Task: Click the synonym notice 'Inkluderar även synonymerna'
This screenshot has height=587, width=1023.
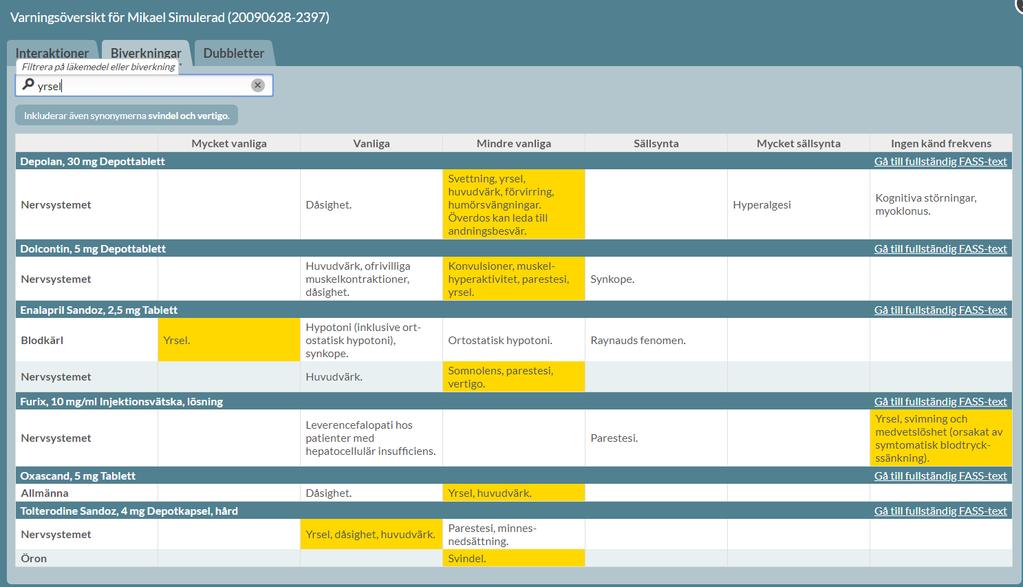Action: click(127, 115)
